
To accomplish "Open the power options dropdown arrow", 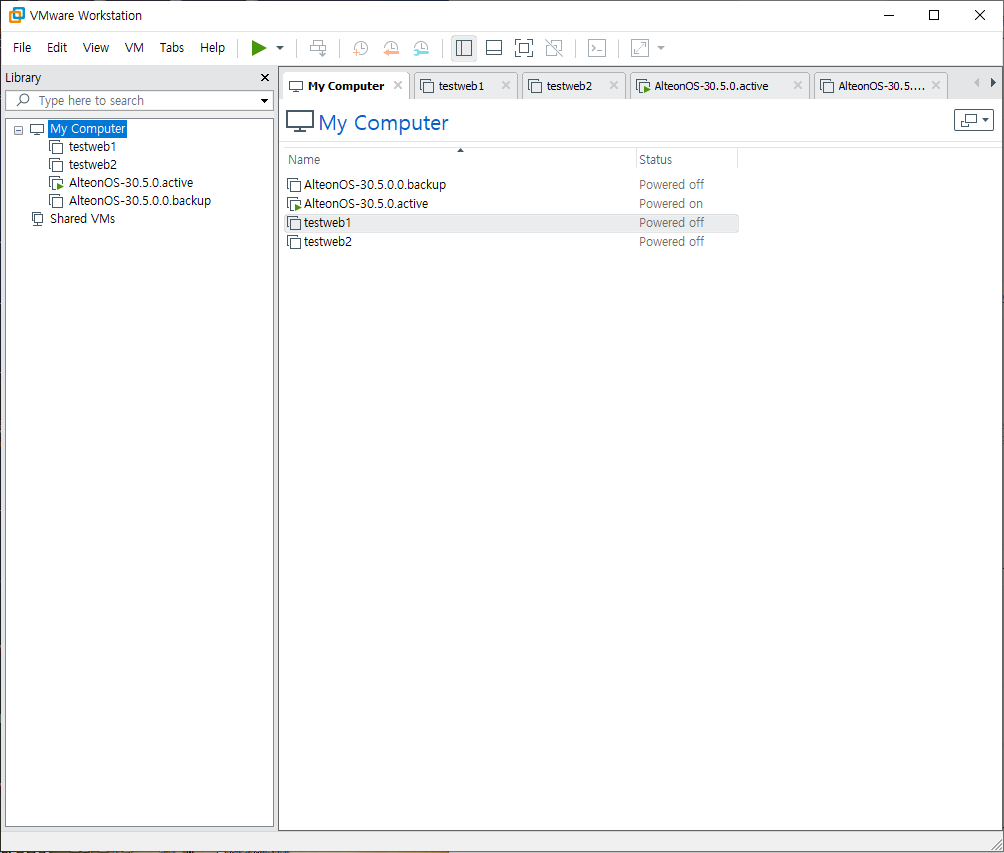I will point(280,48).
